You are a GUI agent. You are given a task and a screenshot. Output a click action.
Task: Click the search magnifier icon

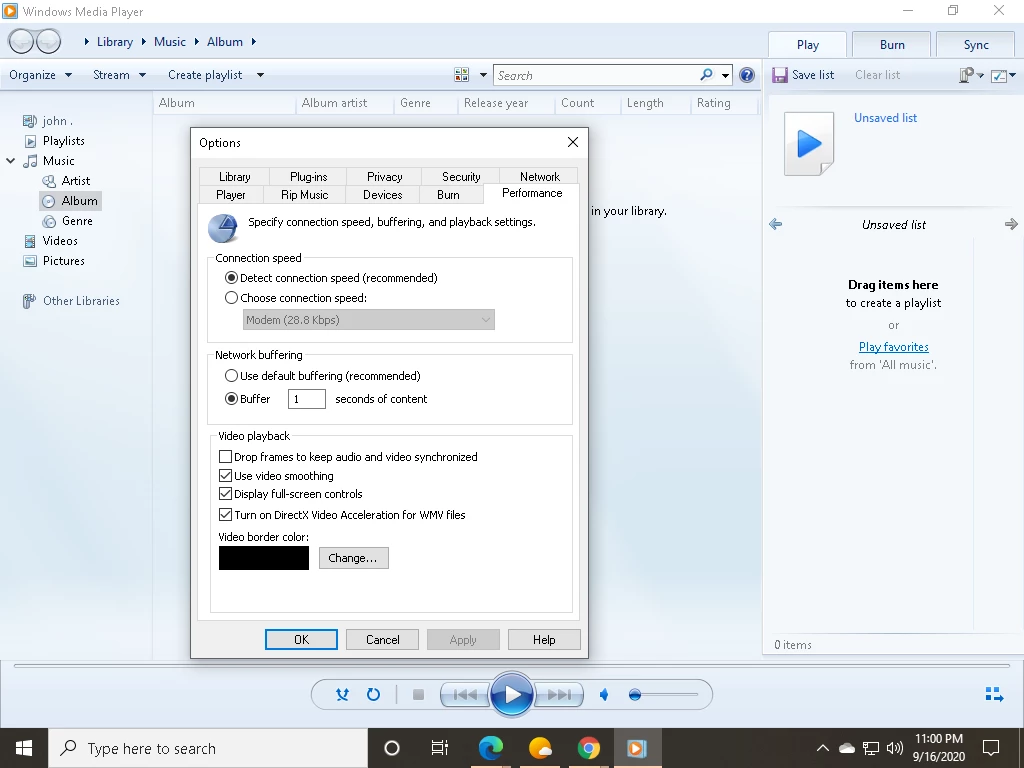tap(706, 75)
